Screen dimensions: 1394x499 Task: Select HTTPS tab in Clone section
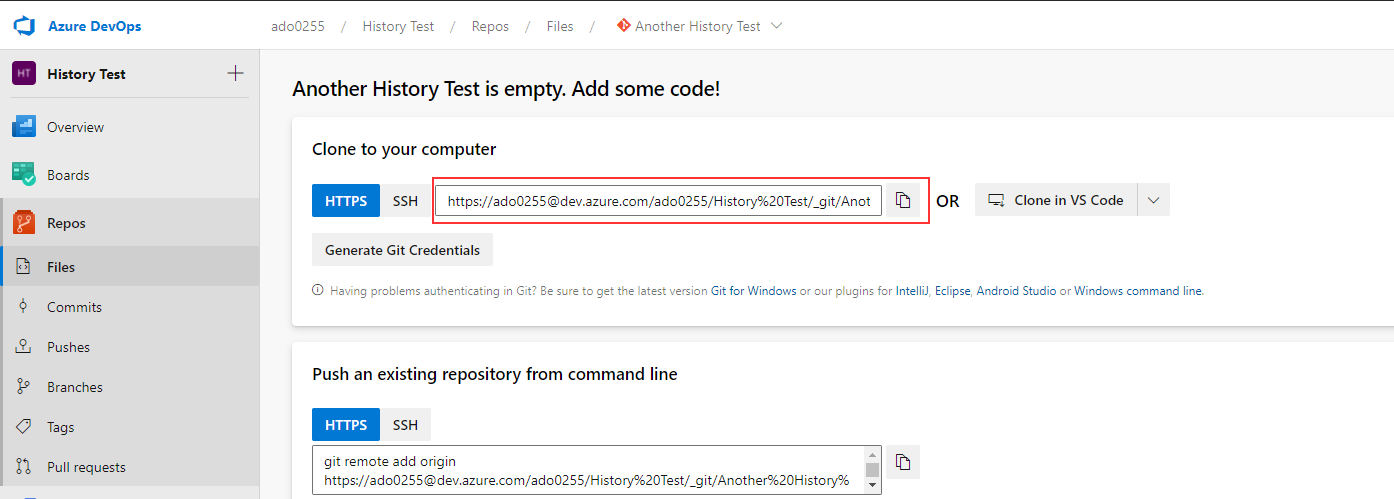coord(346,200)
